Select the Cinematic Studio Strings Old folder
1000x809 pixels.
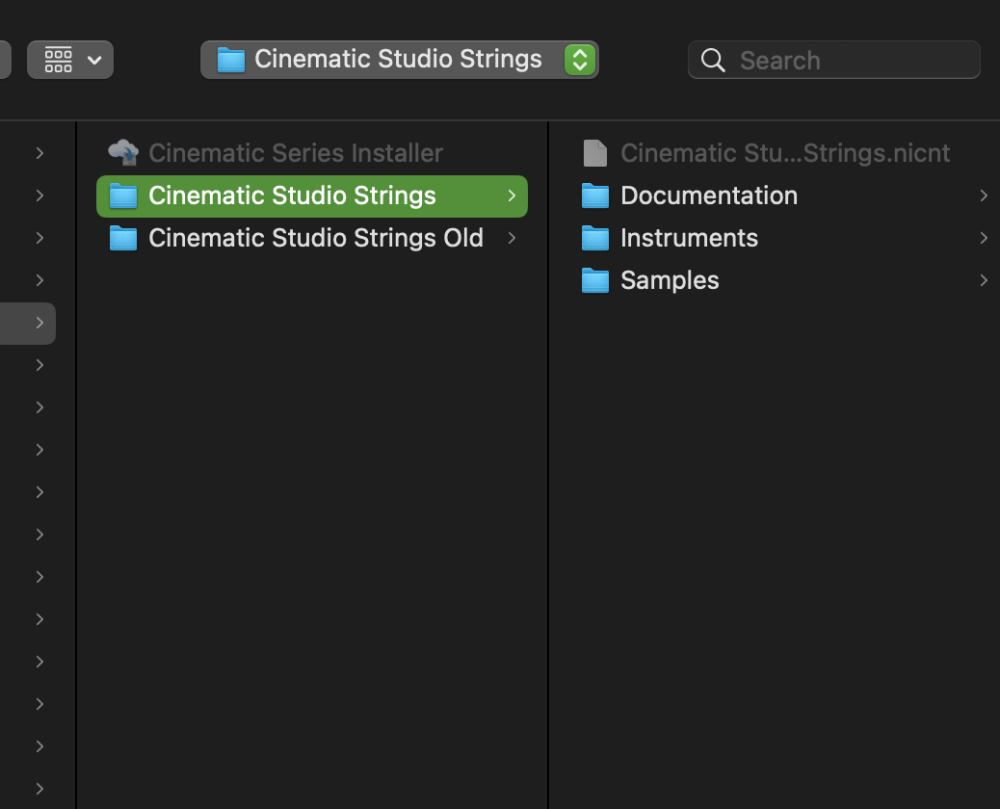pyautogui.click(x=311, y=238)
